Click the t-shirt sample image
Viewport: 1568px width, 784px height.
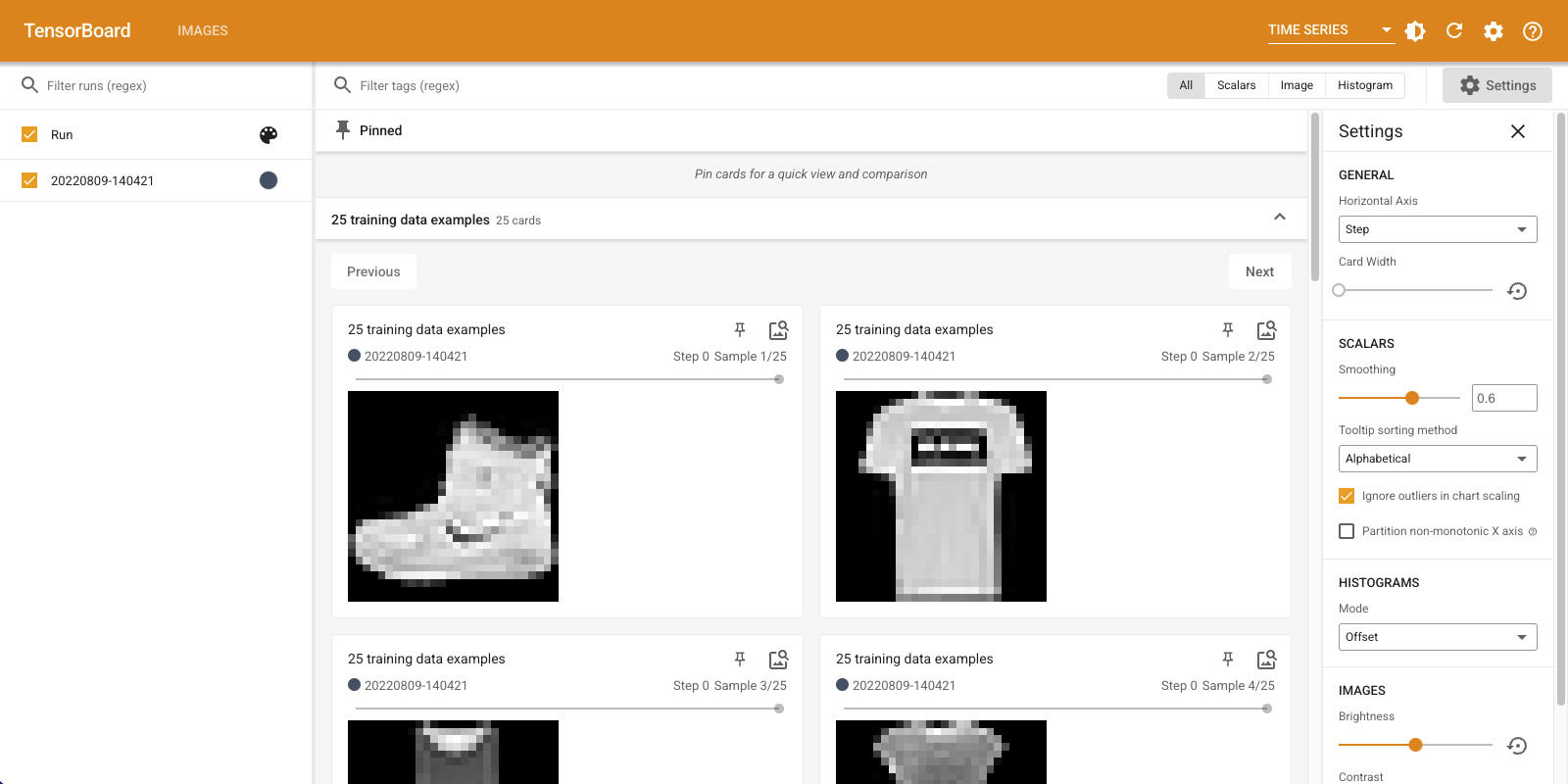(941, 496)
